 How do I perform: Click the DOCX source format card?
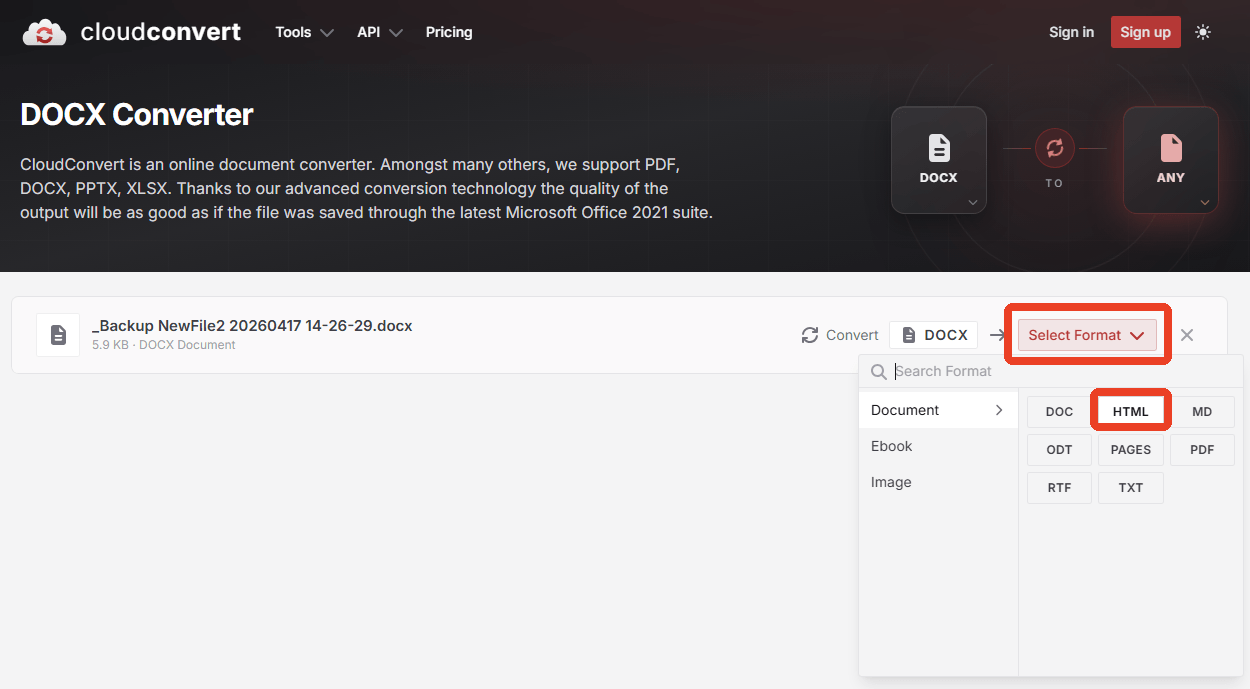click(x=939, y=160)
